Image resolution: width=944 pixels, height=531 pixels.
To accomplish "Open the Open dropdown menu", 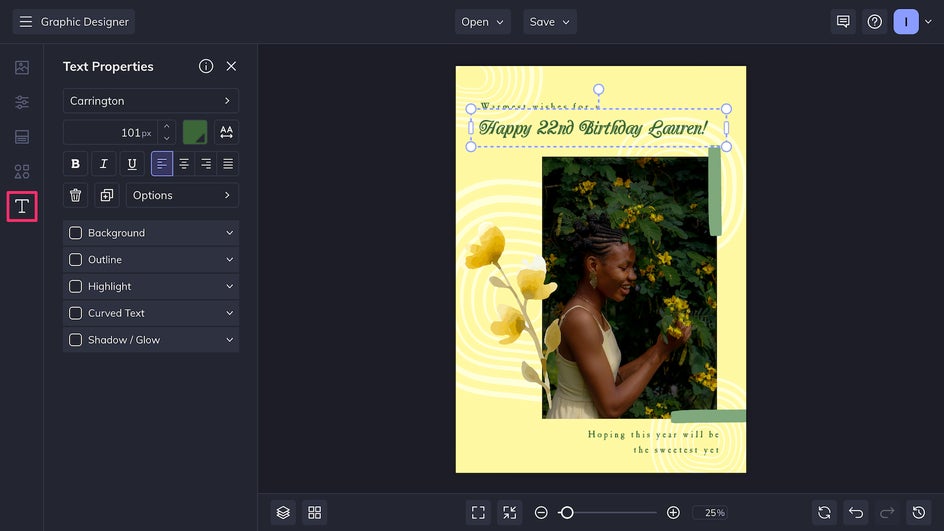I will (482, 22).
